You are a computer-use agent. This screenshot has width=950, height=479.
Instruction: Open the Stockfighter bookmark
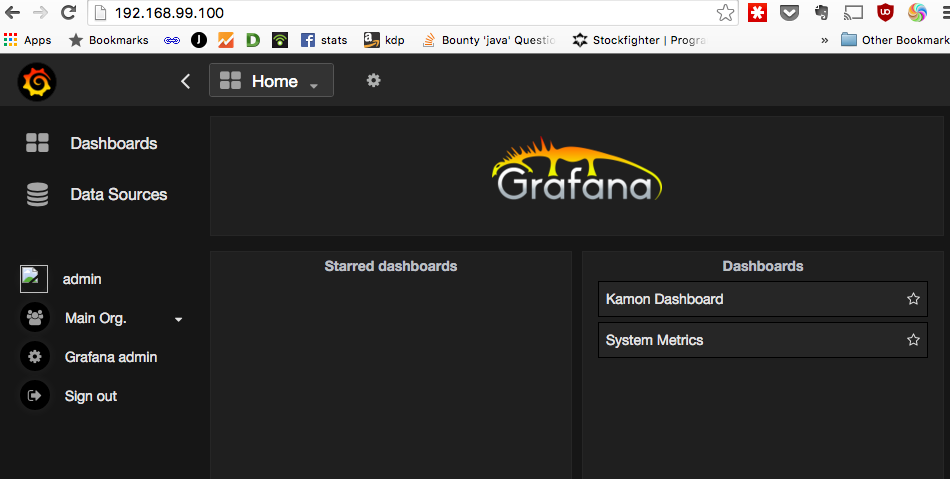pos(639,40)
